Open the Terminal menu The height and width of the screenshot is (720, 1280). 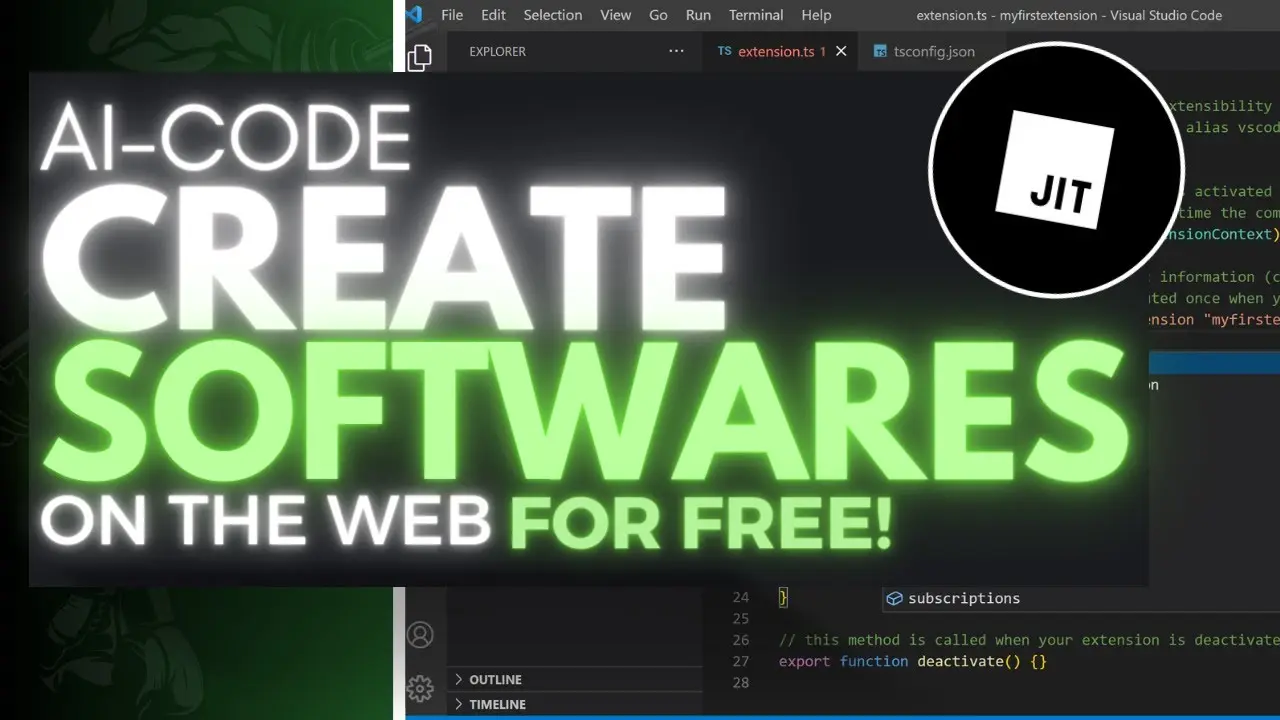point(756,15)
